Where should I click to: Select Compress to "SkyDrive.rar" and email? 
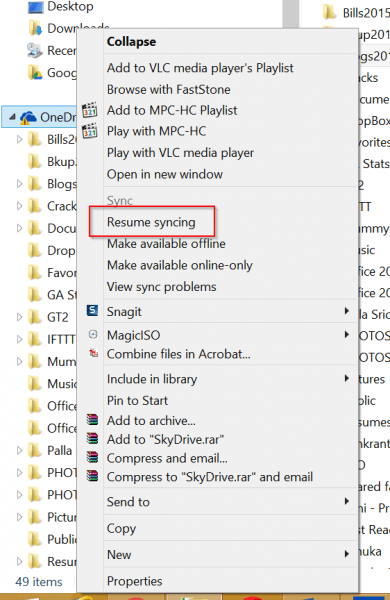pos(210,477)
